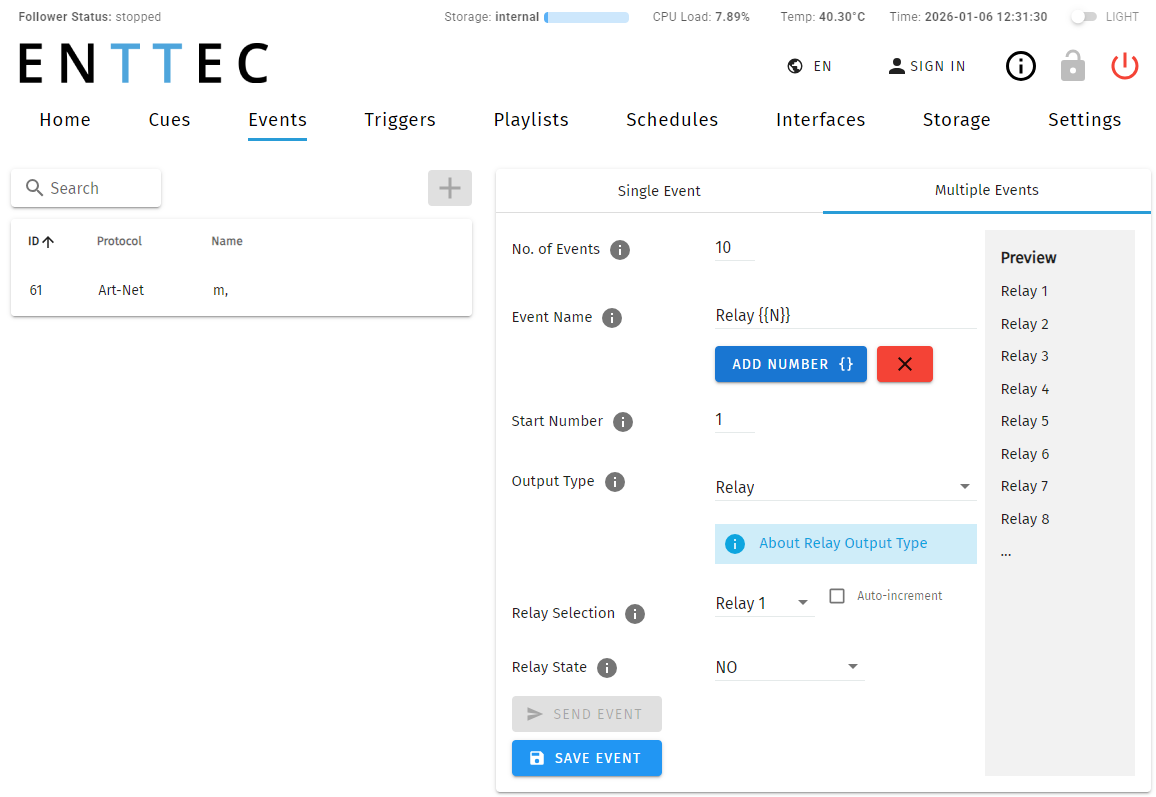Go to the Schedules page
The width and height of the screenshot is (1156, 797).
pyautogui.click(x=672, y=119)
